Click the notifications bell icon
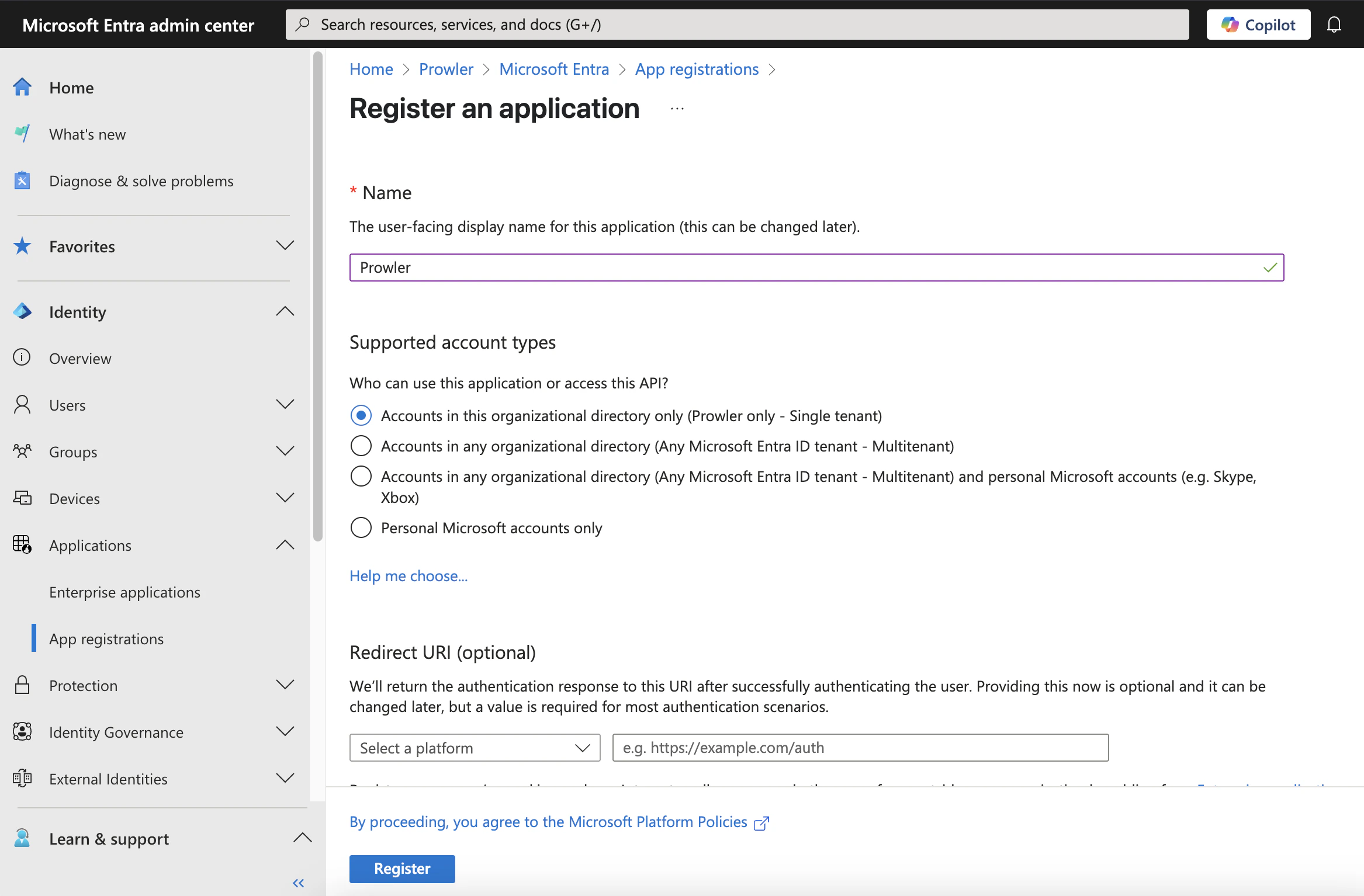The image size is (1364, 896). point(1334,24)
